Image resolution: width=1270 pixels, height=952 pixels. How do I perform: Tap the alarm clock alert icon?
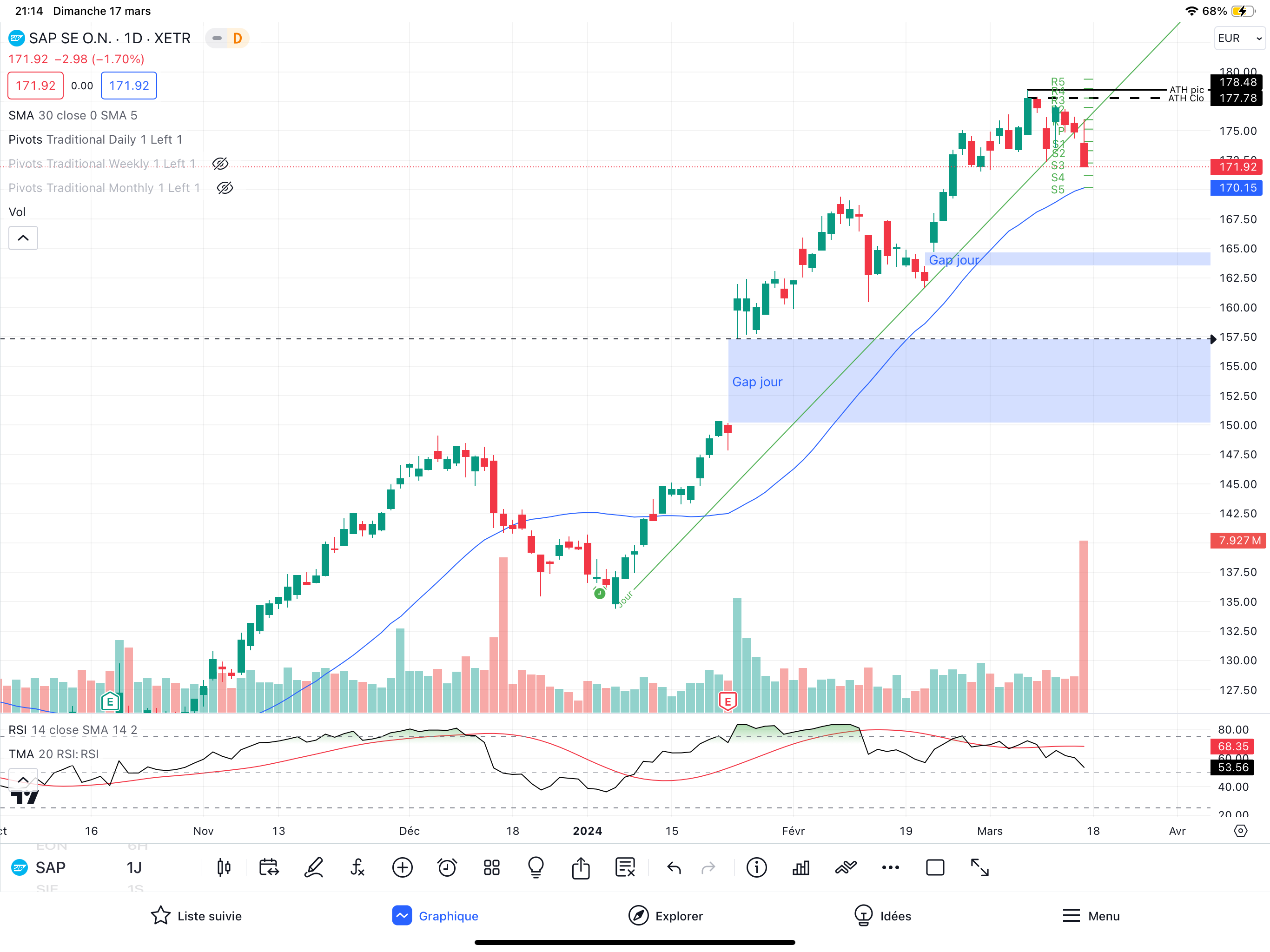pos(447,867)
